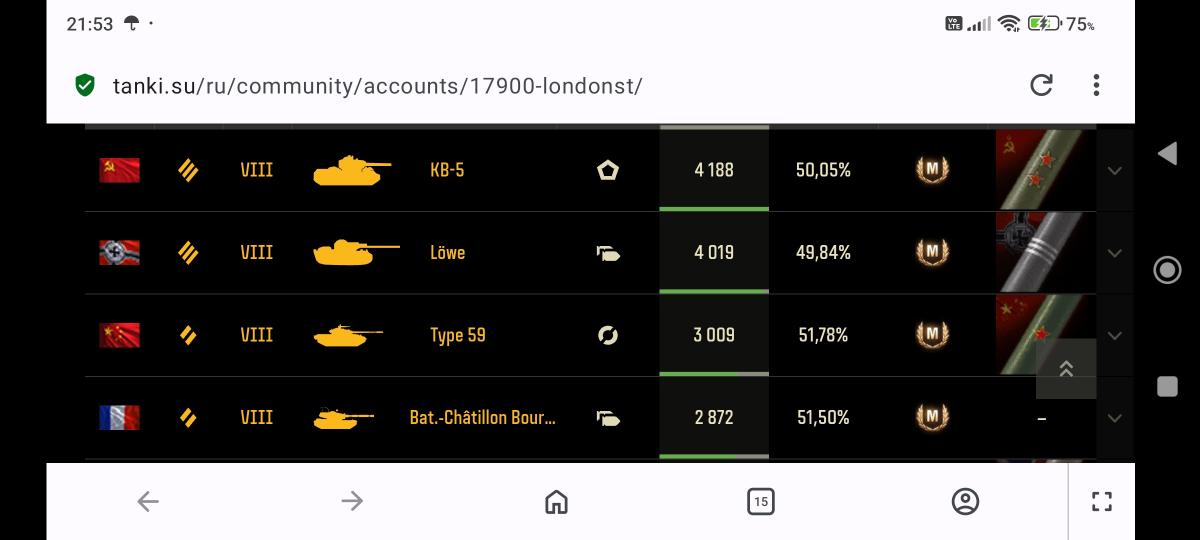Click the Löwe gun mark thumbnail

[1040, 253]
